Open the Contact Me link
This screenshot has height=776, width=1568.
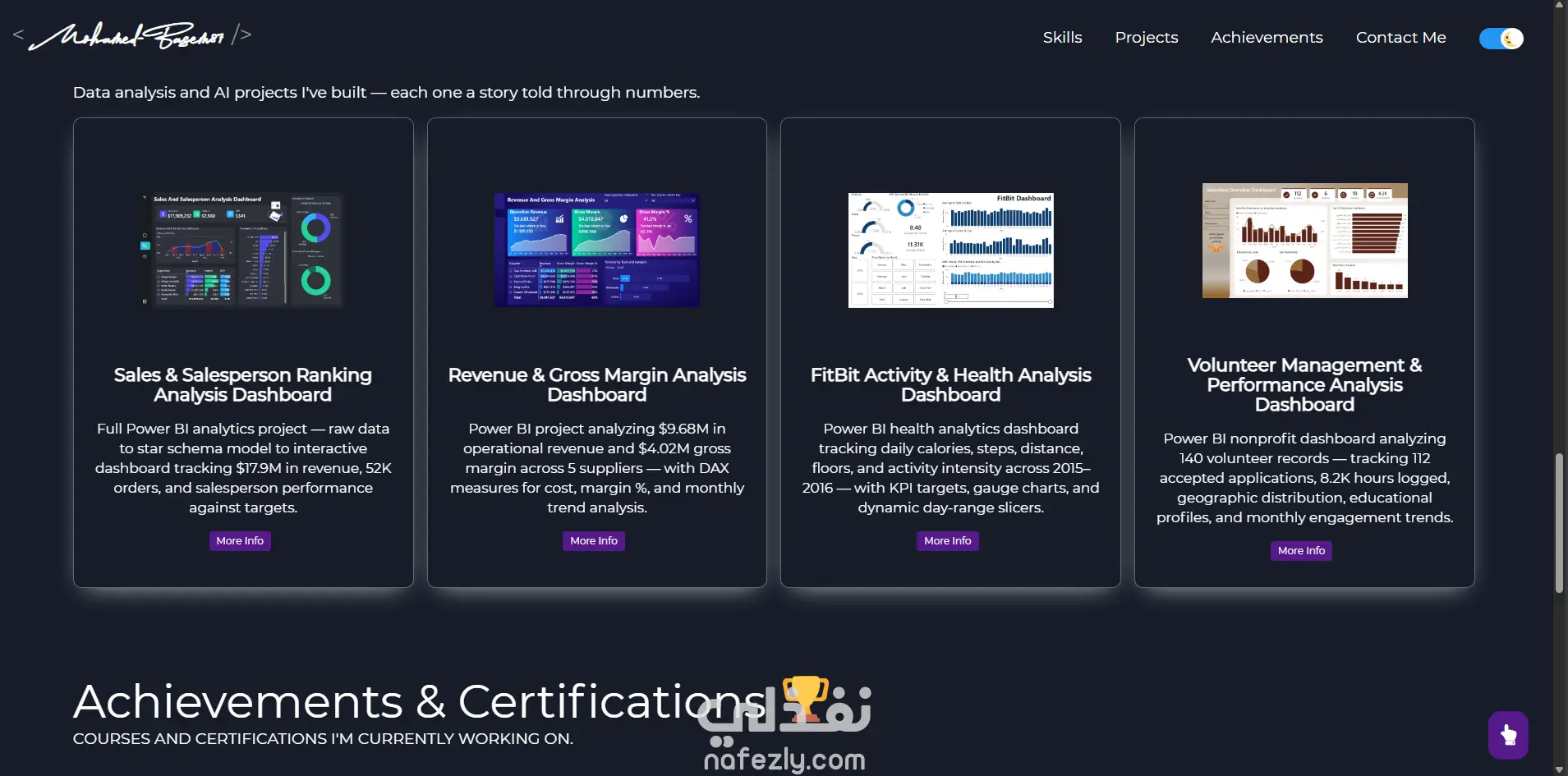pos(1400,38)
